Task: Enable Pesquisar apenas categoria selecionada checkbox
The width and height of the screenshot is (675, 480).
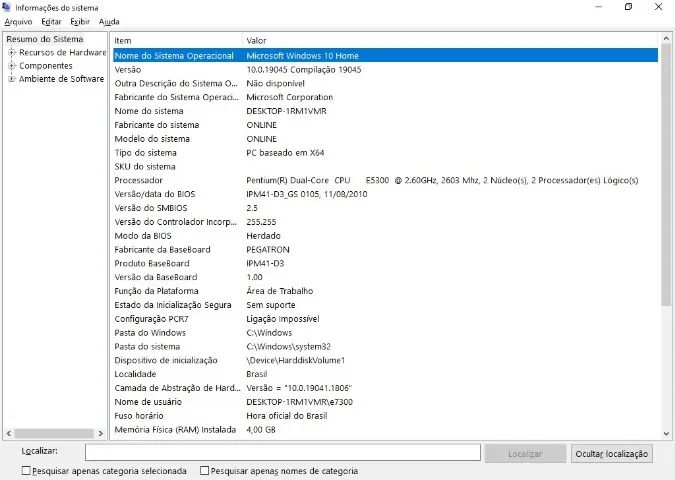Action: point(26,471)
